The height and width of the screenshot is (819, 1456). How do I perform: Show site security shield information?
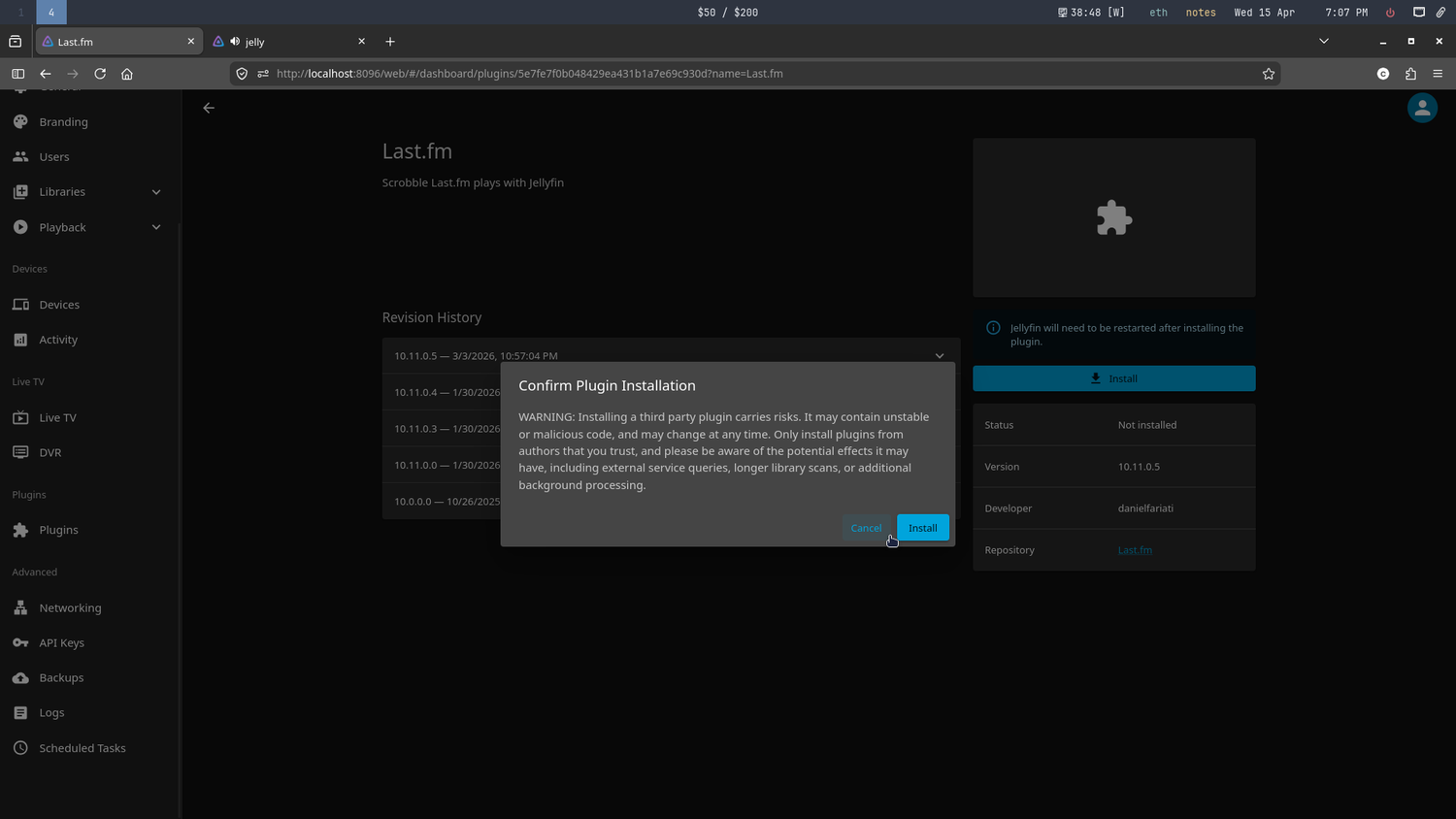click(x=242, y=74)
